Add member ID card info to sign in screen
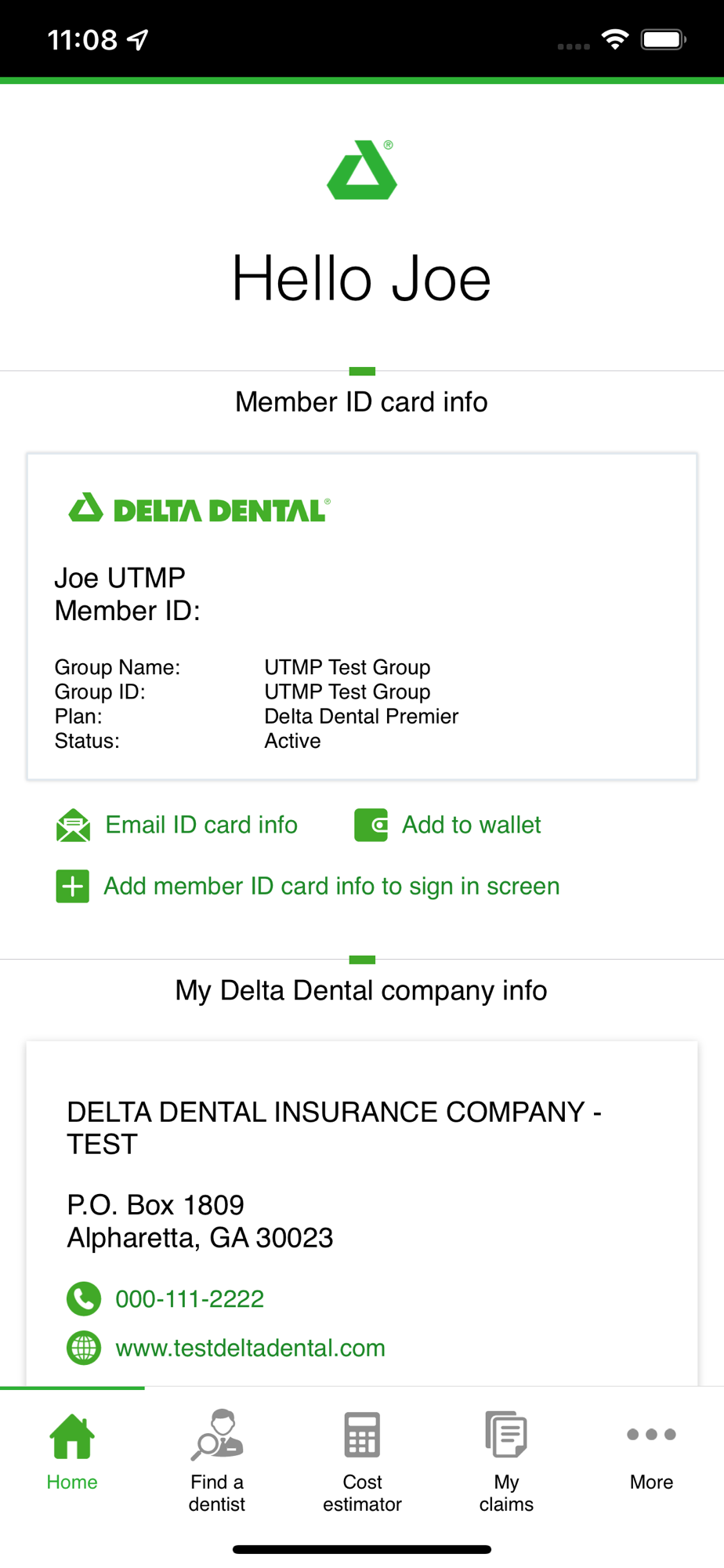The image size is (724, 1568). tap(331, 887)
